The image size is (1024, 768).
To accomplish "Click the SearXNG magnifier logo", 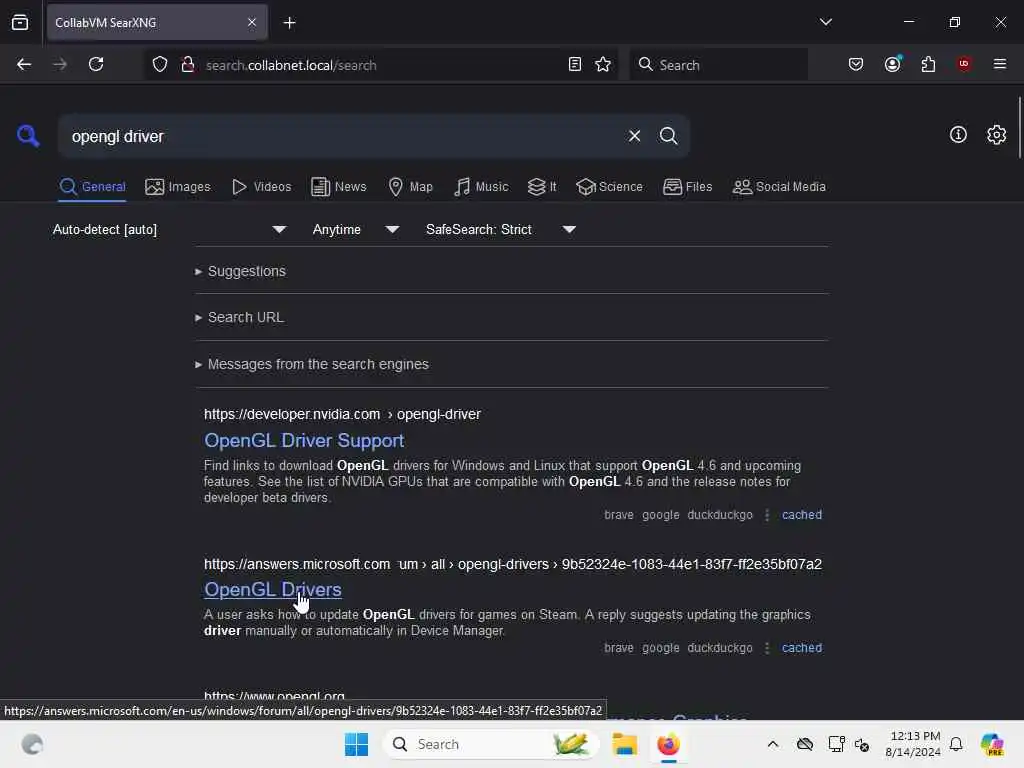I will click(x=28, y=136).
